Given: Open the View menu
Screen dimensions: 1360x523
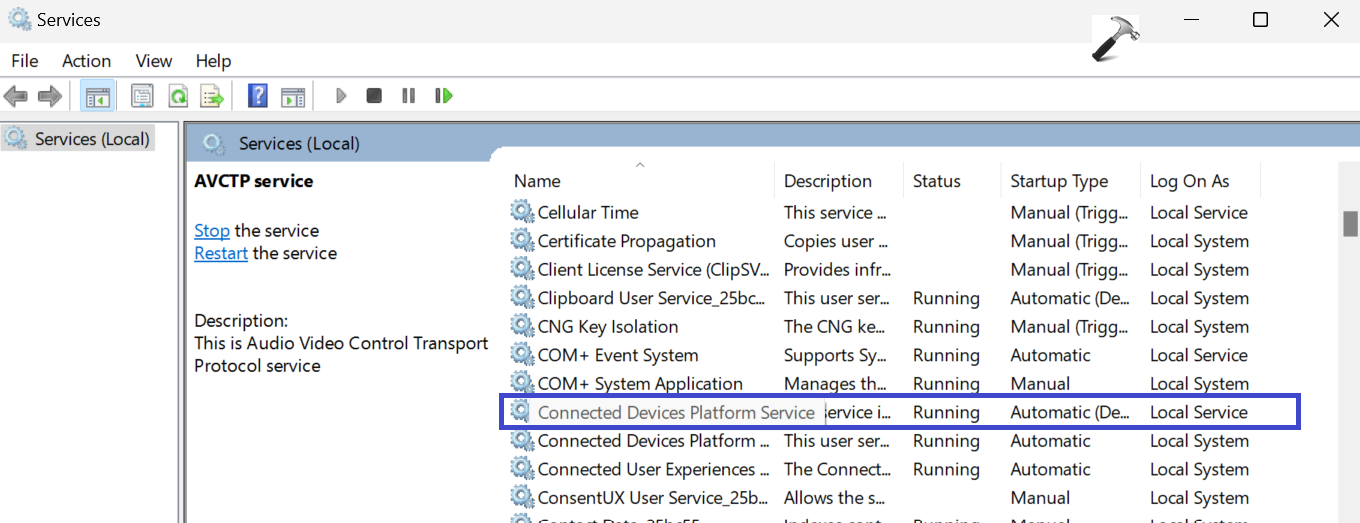Looking at the screenshot, I should pyautogui.click(x=154, y=61).
